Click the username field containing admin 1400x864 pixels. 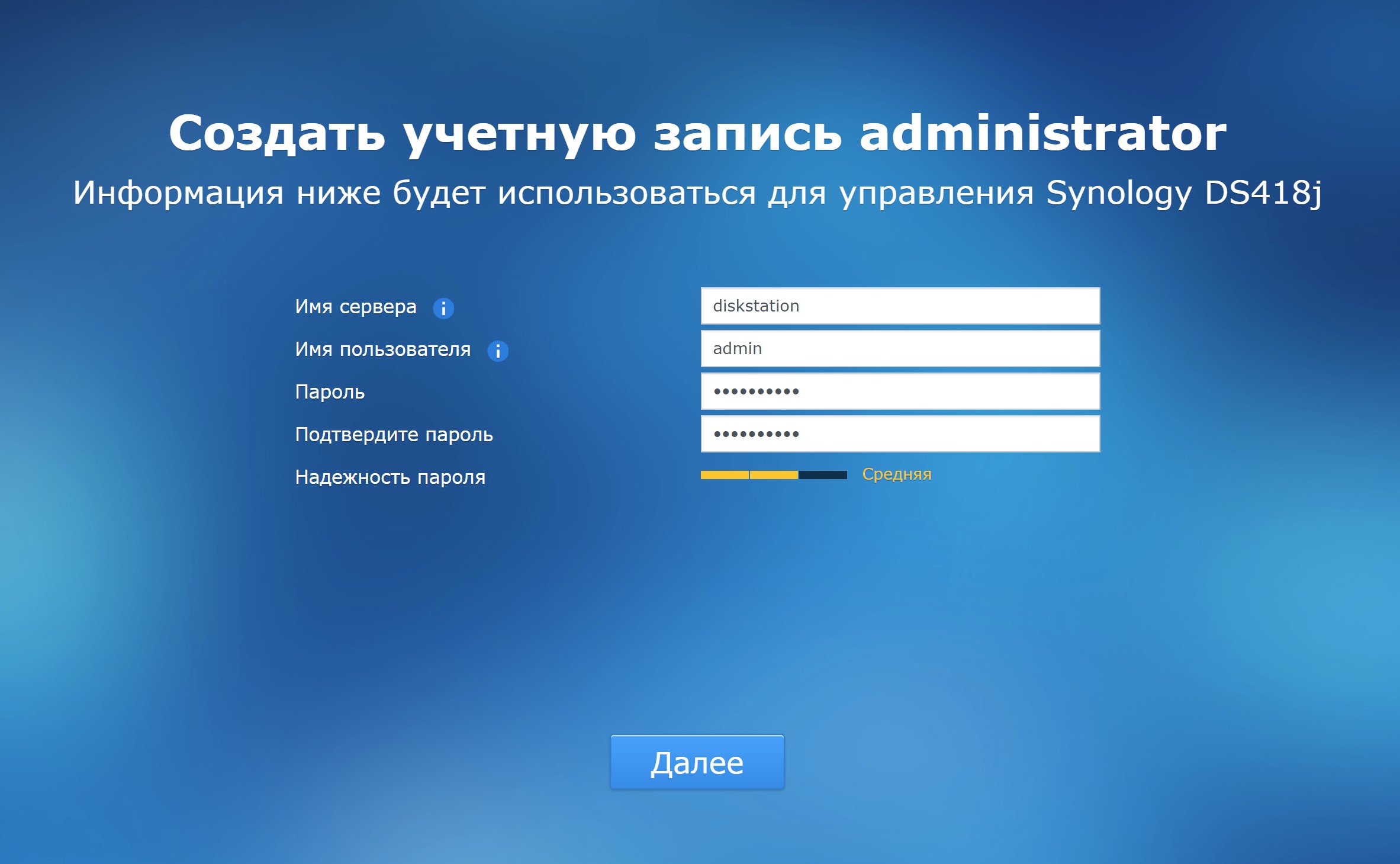coord(900,349)
